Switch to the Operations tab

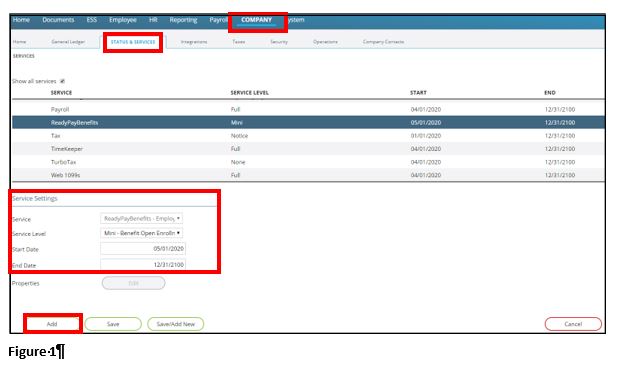(325, 42)
